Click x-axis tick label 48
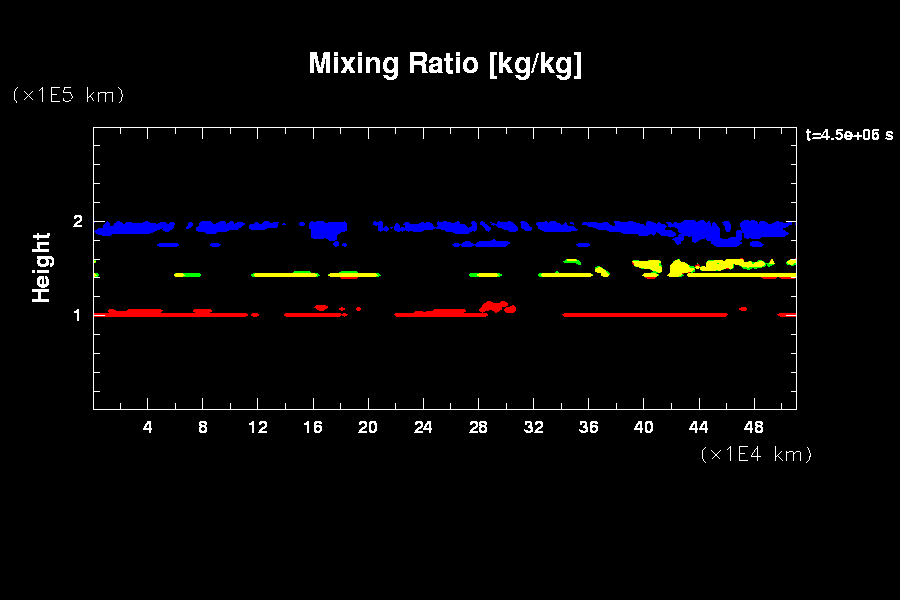900x600 pixels. tap(753, 428)
